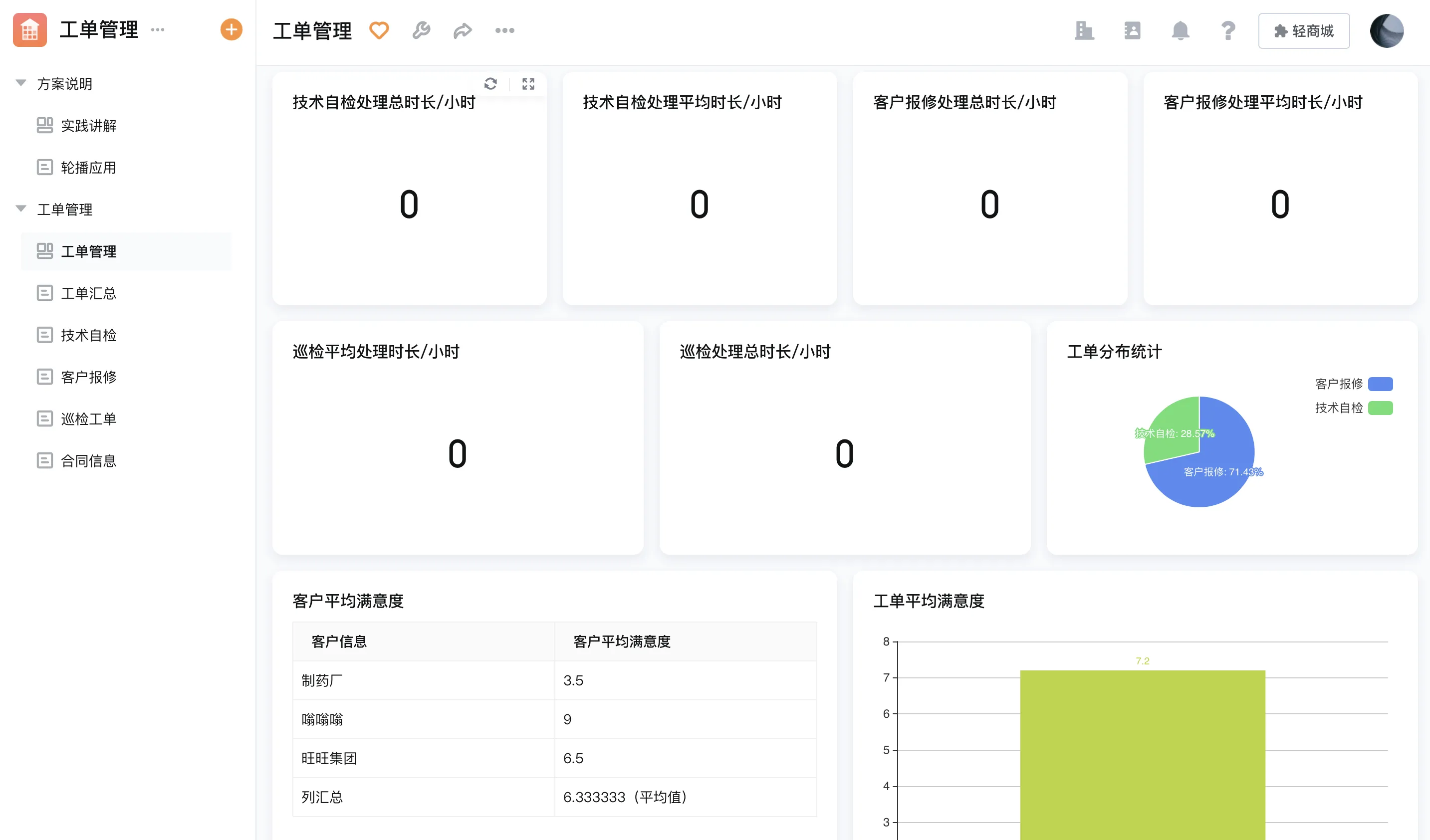
Task: Favorite this page with the heart icon
Action: (379, 30)
